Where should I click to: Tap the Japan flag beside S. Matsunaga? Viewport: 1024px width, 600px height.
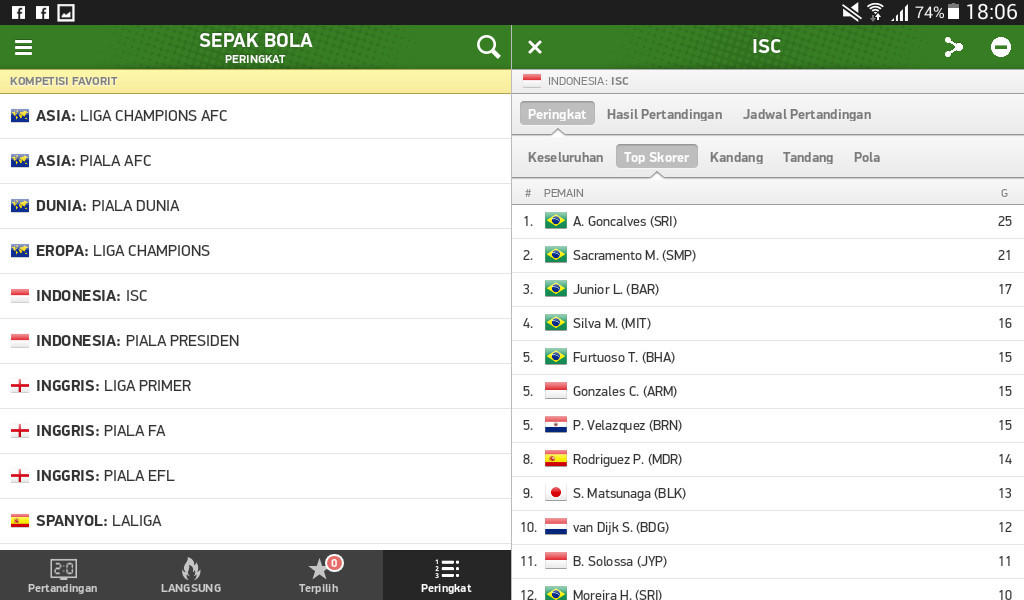(x=556, y=493)
